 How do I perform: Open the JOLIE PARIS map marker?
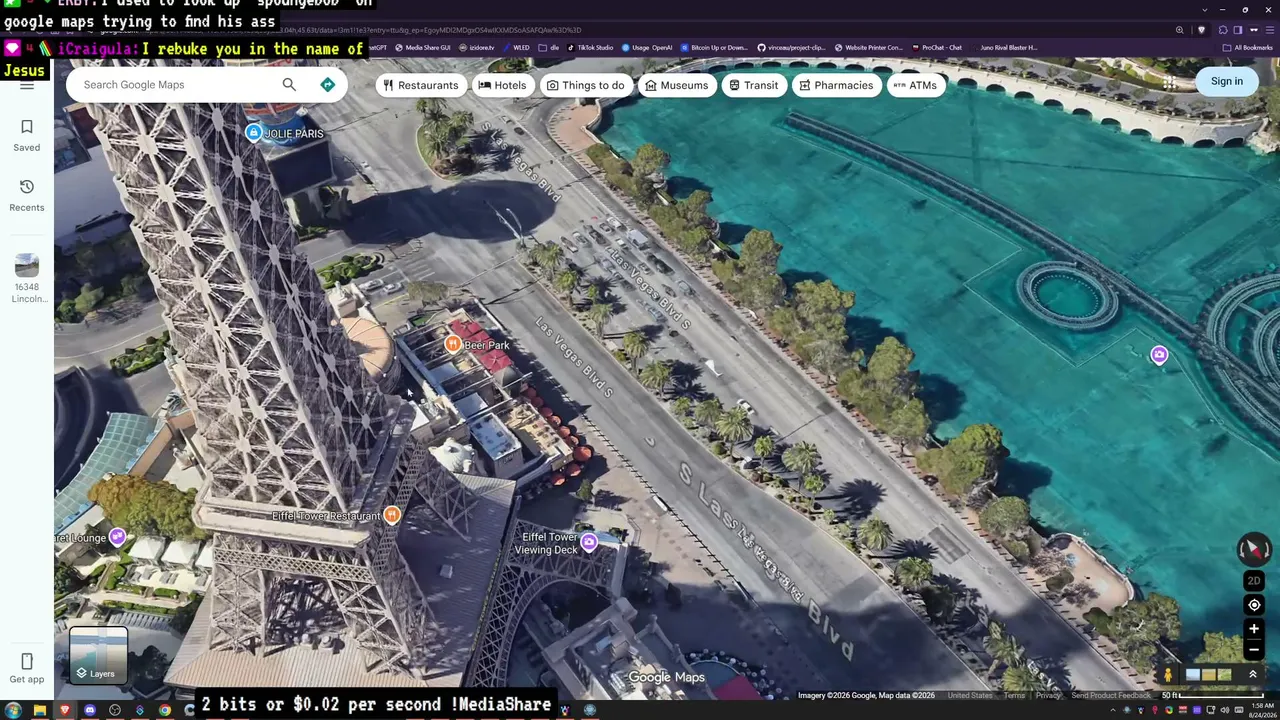tap(254, 133)
